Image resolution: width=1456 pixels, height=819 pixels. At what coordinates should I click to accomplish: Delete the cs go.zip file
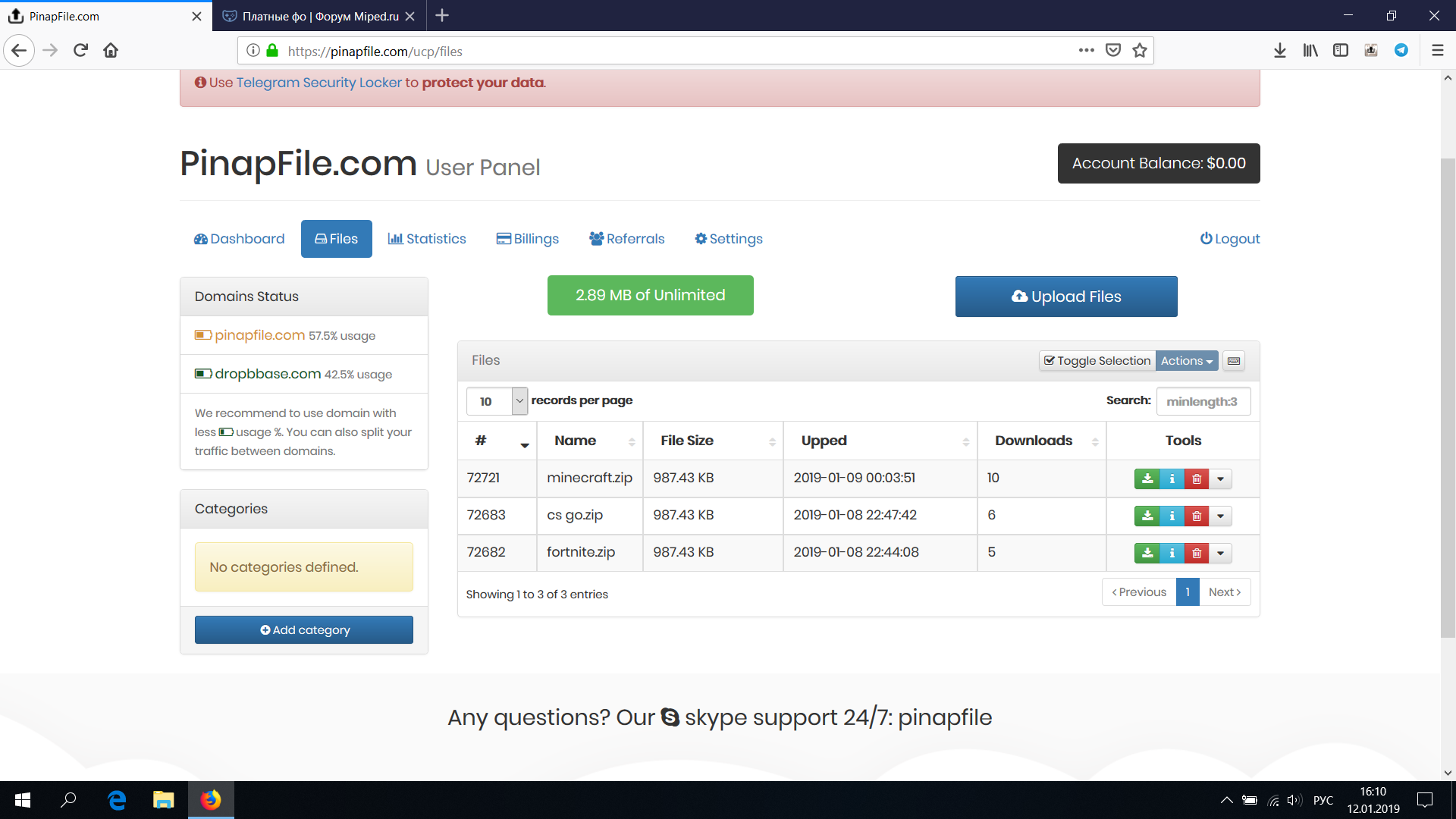coord(1197,516)
